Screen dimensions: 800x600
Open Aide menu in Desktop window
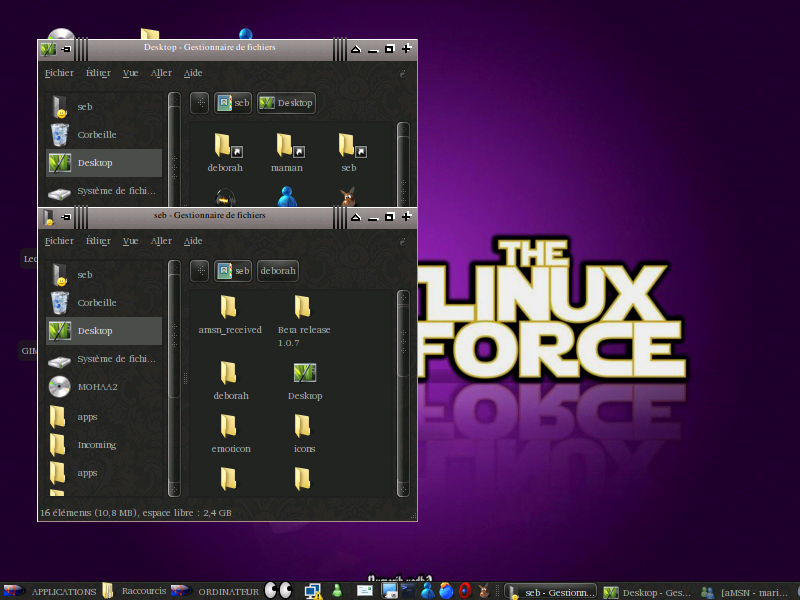193,73
